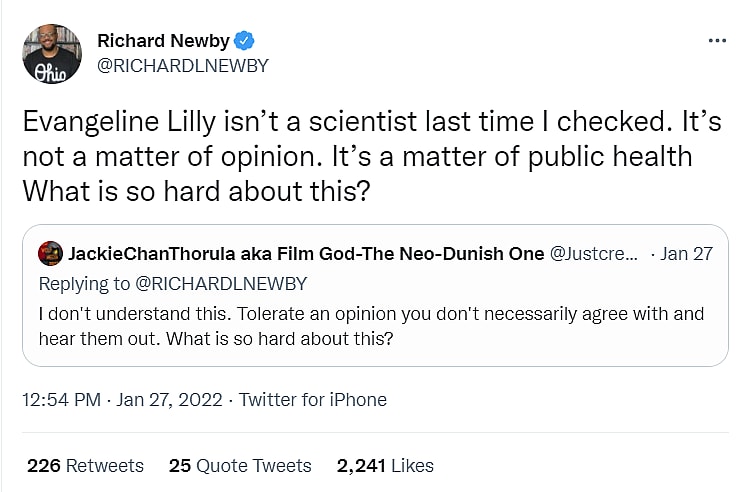View the 2,241 Likes list
The image size is (746, 492).
click(x=385, y=465)
